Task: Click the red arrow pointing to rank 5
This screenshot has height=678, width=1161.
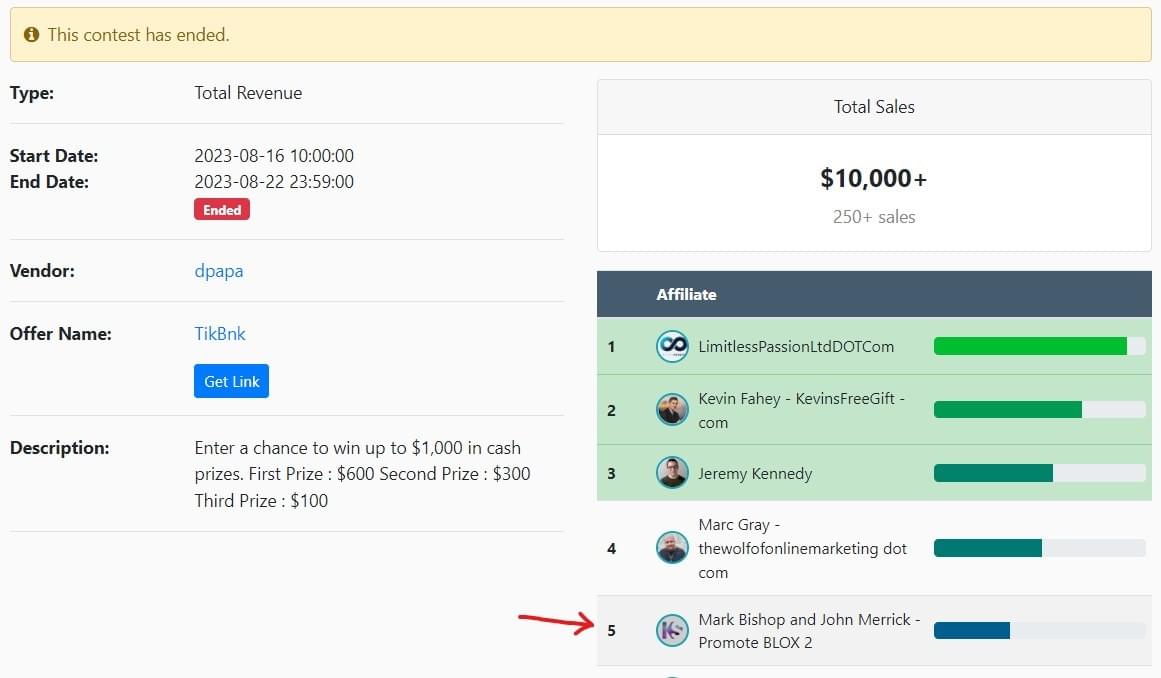Action: (x=557, y=624)
